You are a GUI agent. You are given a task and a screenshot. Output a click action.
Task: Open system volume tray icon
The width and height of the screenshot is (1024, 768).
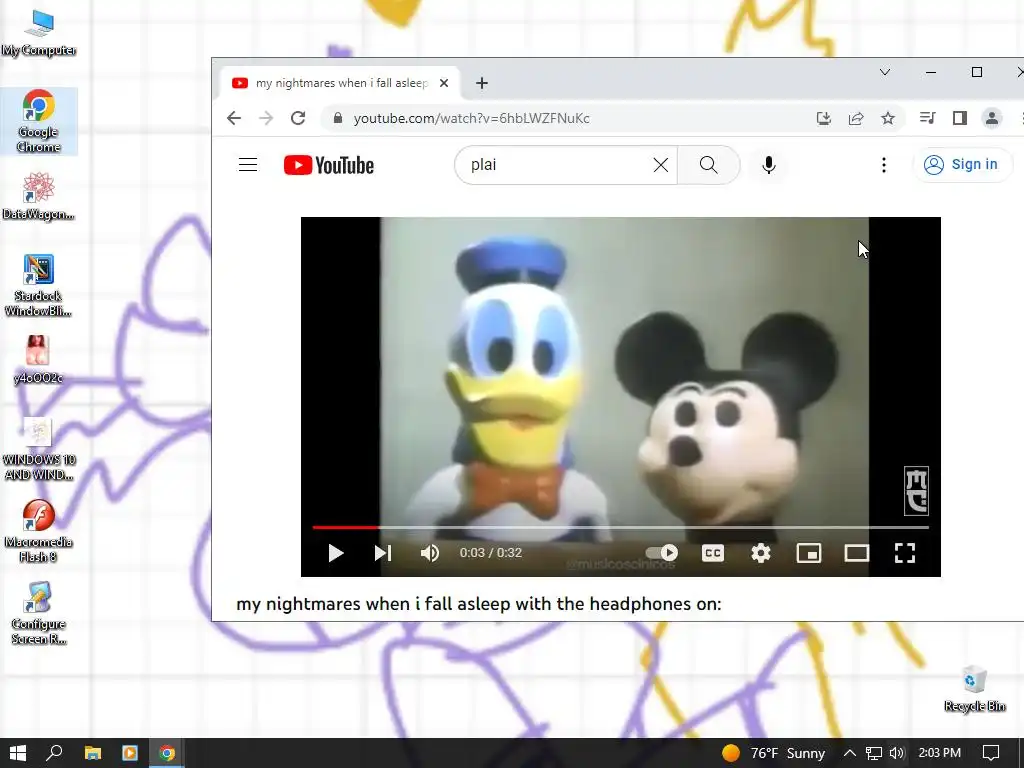897,753
